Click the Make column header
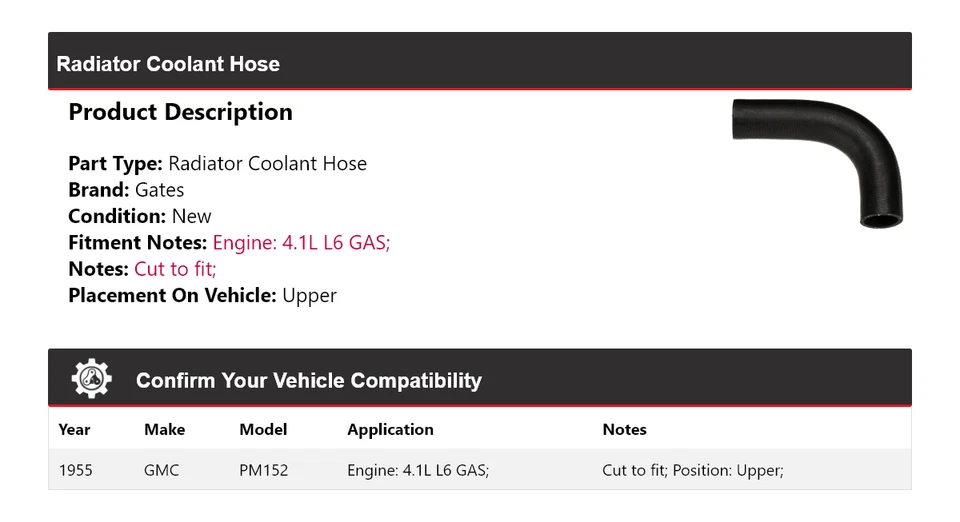 click(x=164, y=430)
